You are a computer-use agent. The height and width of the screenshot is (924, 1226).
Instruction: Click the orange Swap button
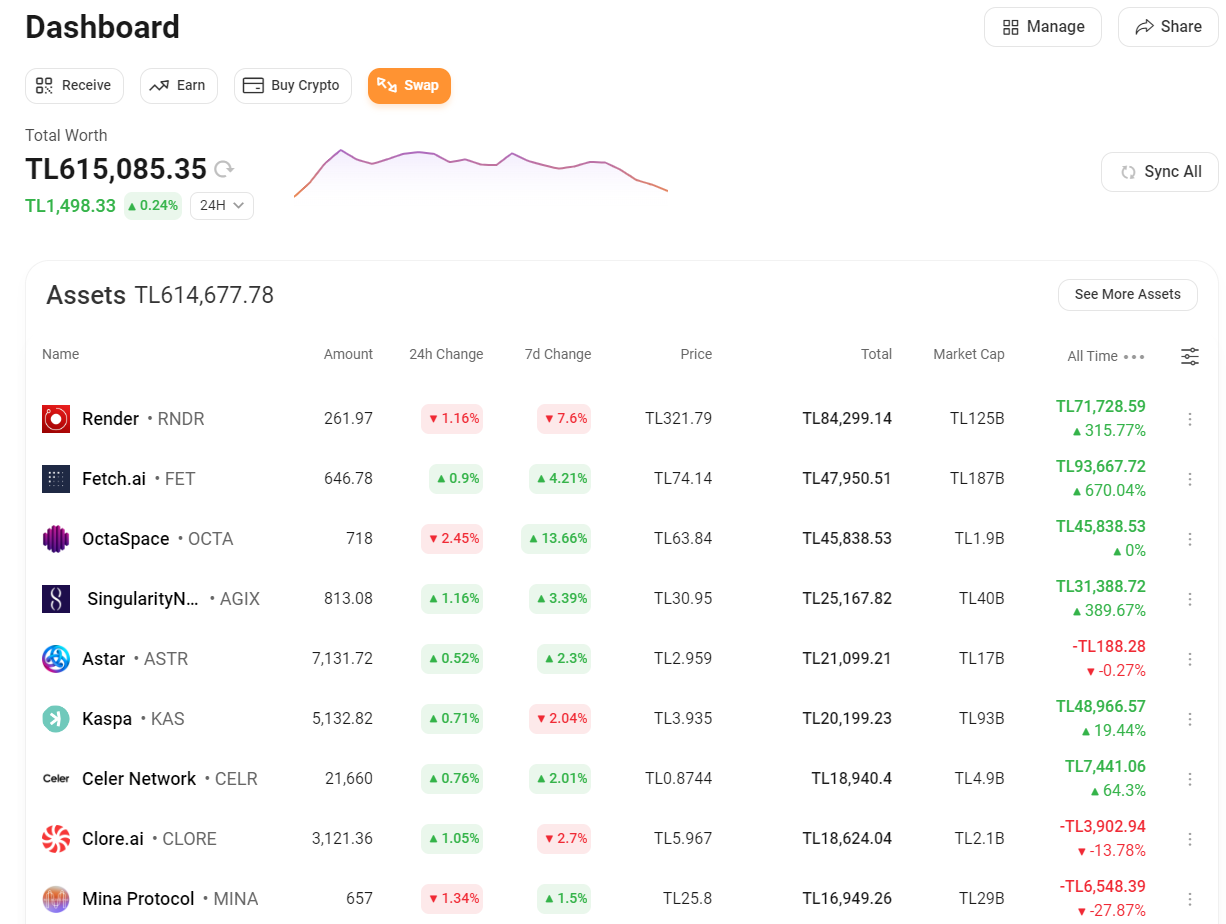tap(409, 86)
